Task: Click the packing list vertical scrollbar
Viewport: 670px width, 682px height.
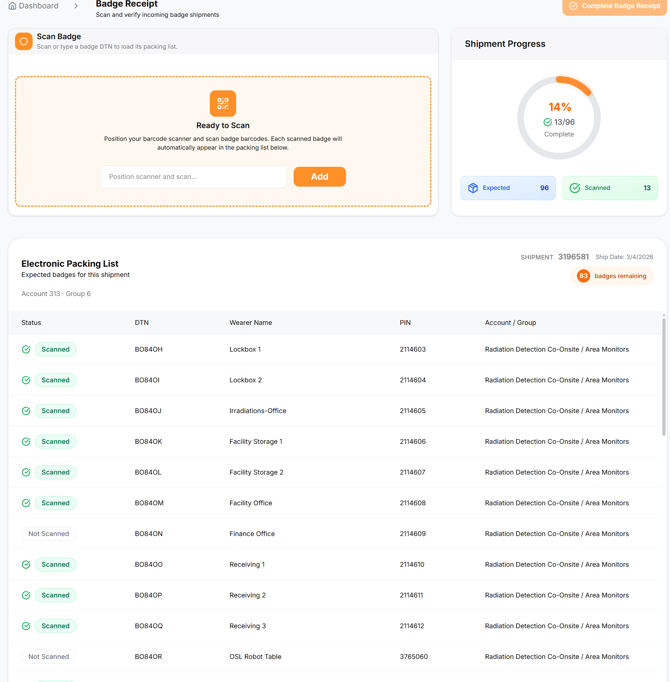Action: click(x=663, y=376)
